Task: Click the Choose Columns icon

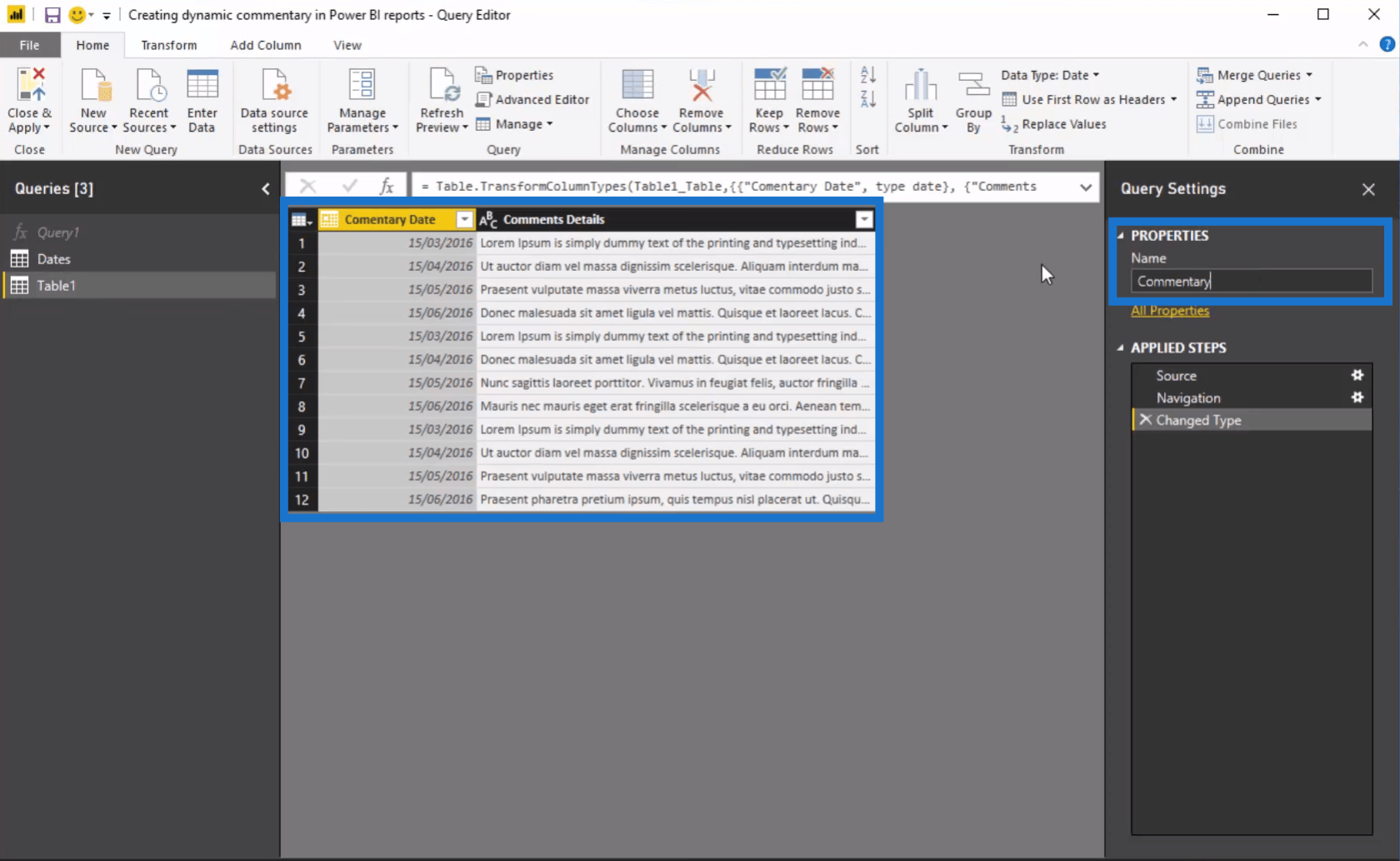Action: (x=637, y=85)
